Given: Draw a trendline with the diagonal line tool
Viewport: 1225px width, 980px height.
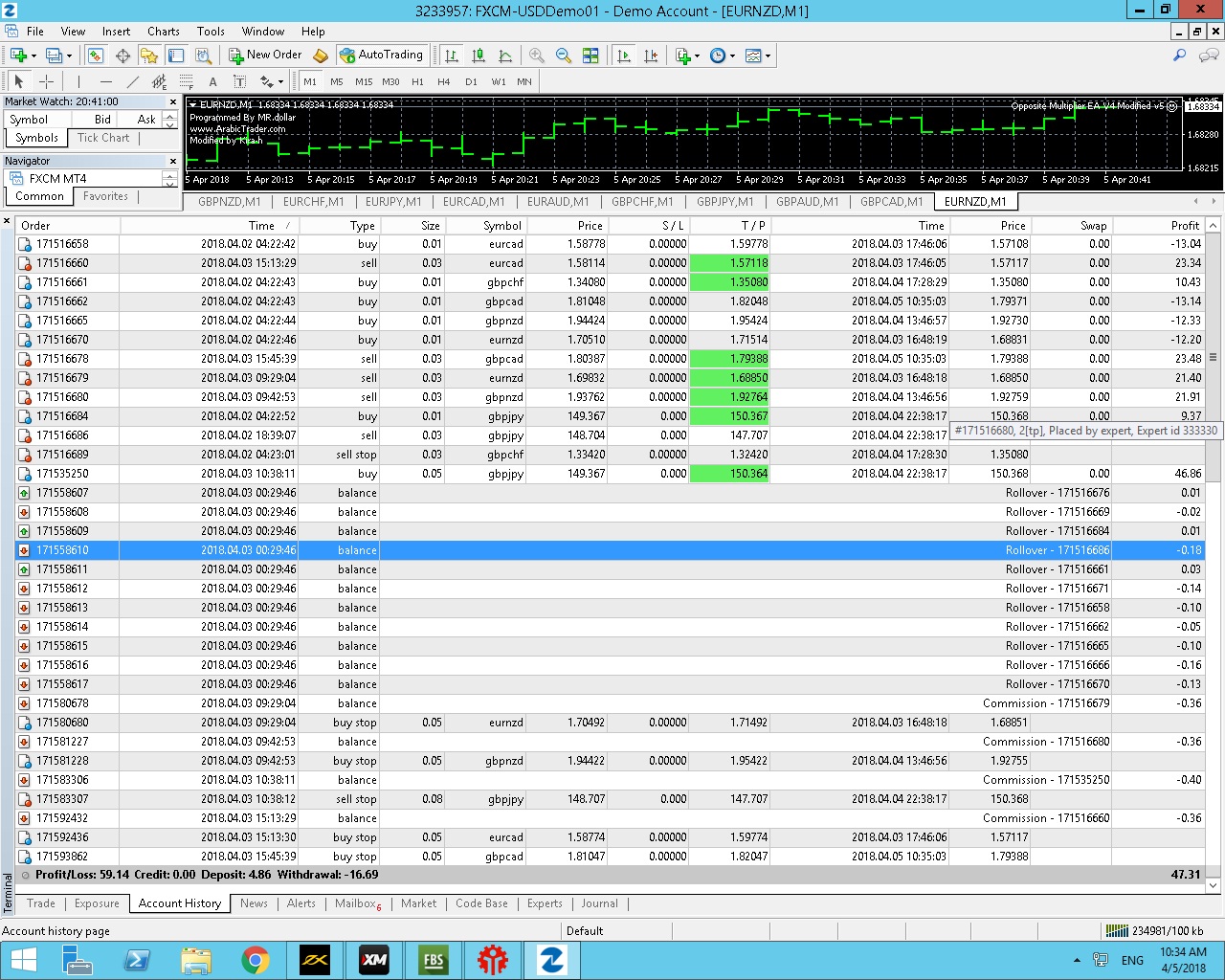Looking at the screenshot, I should point(133,82).
